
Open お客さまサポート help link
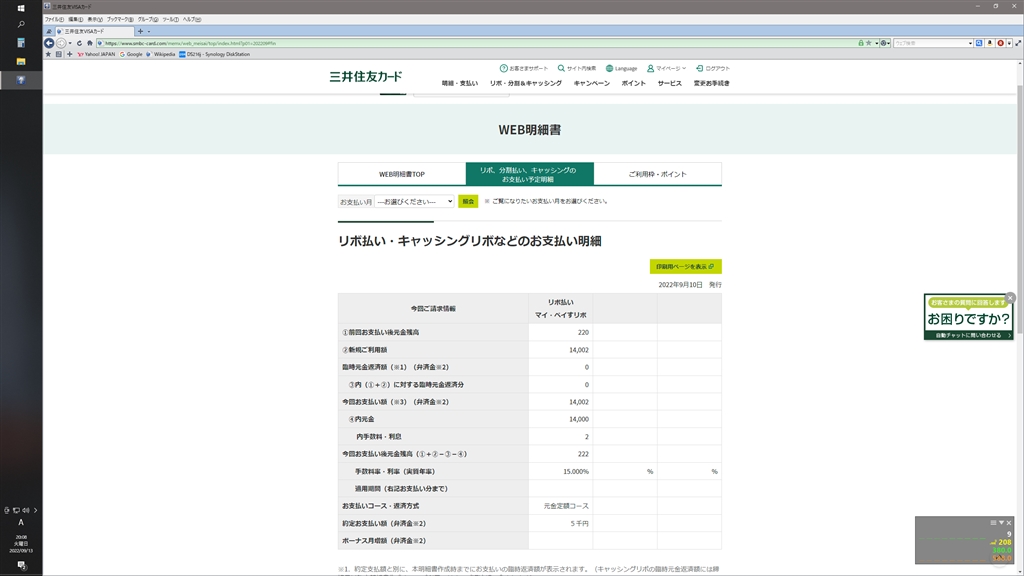[524, 68]
